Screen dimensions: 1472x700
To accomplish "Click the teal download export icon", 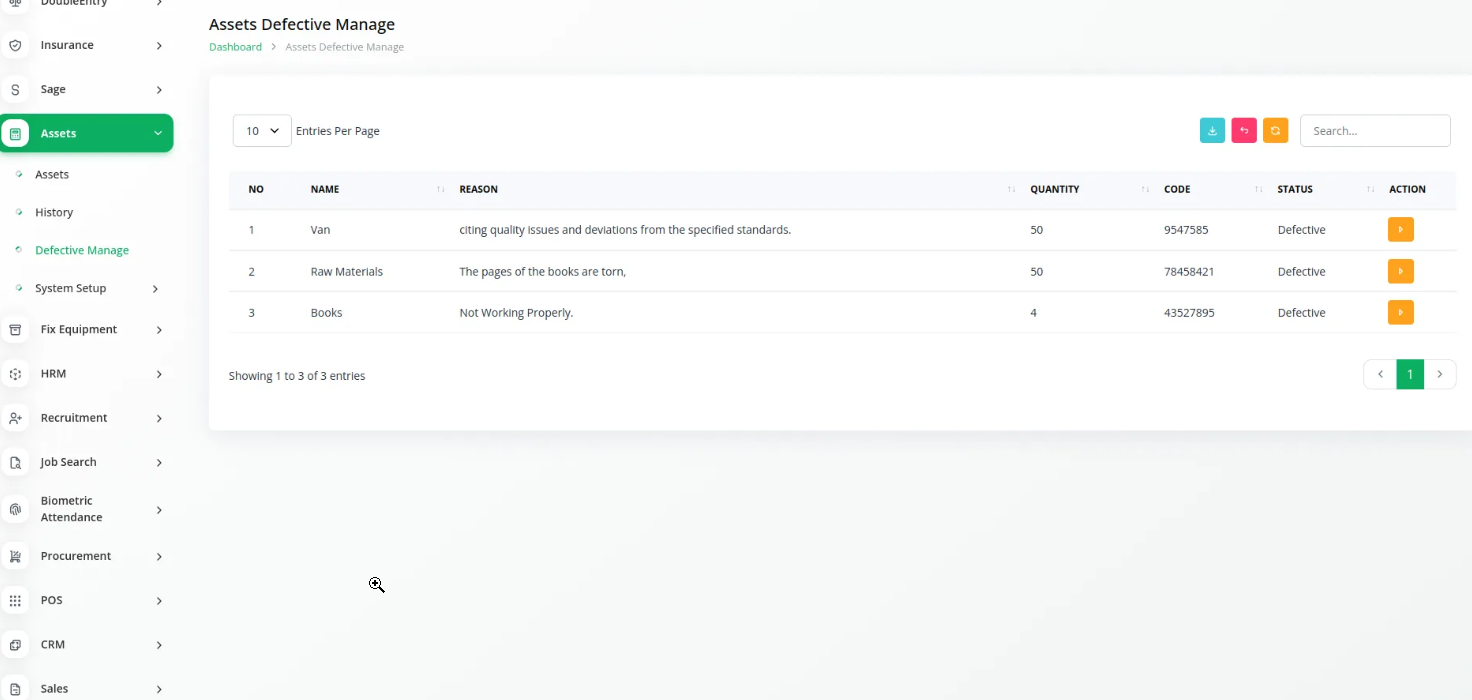I will pyautogui.click(x=1212, y=131).
